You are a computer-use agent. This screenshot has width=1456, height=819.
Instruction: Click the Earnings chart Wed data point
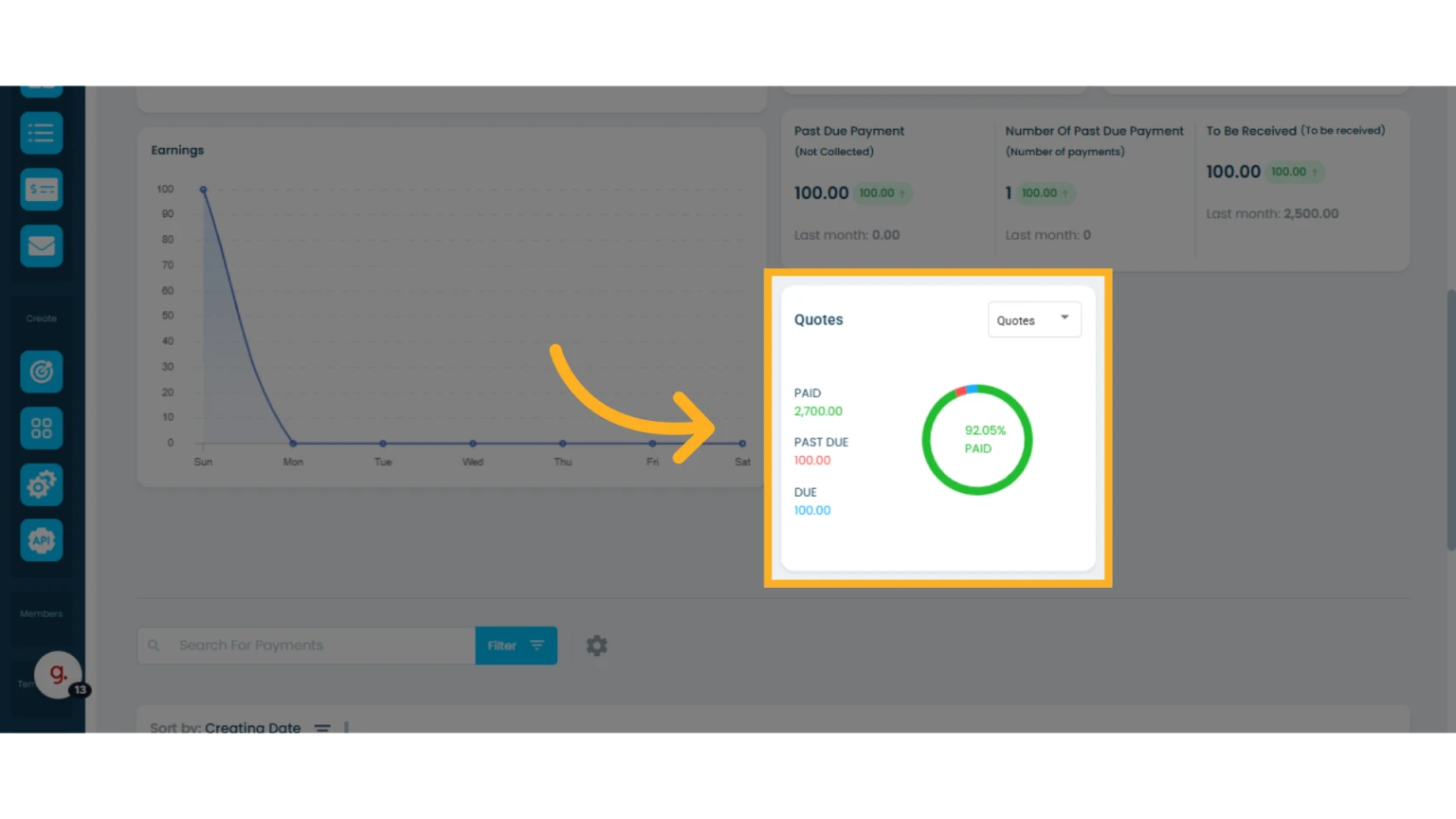pos(473,443)
